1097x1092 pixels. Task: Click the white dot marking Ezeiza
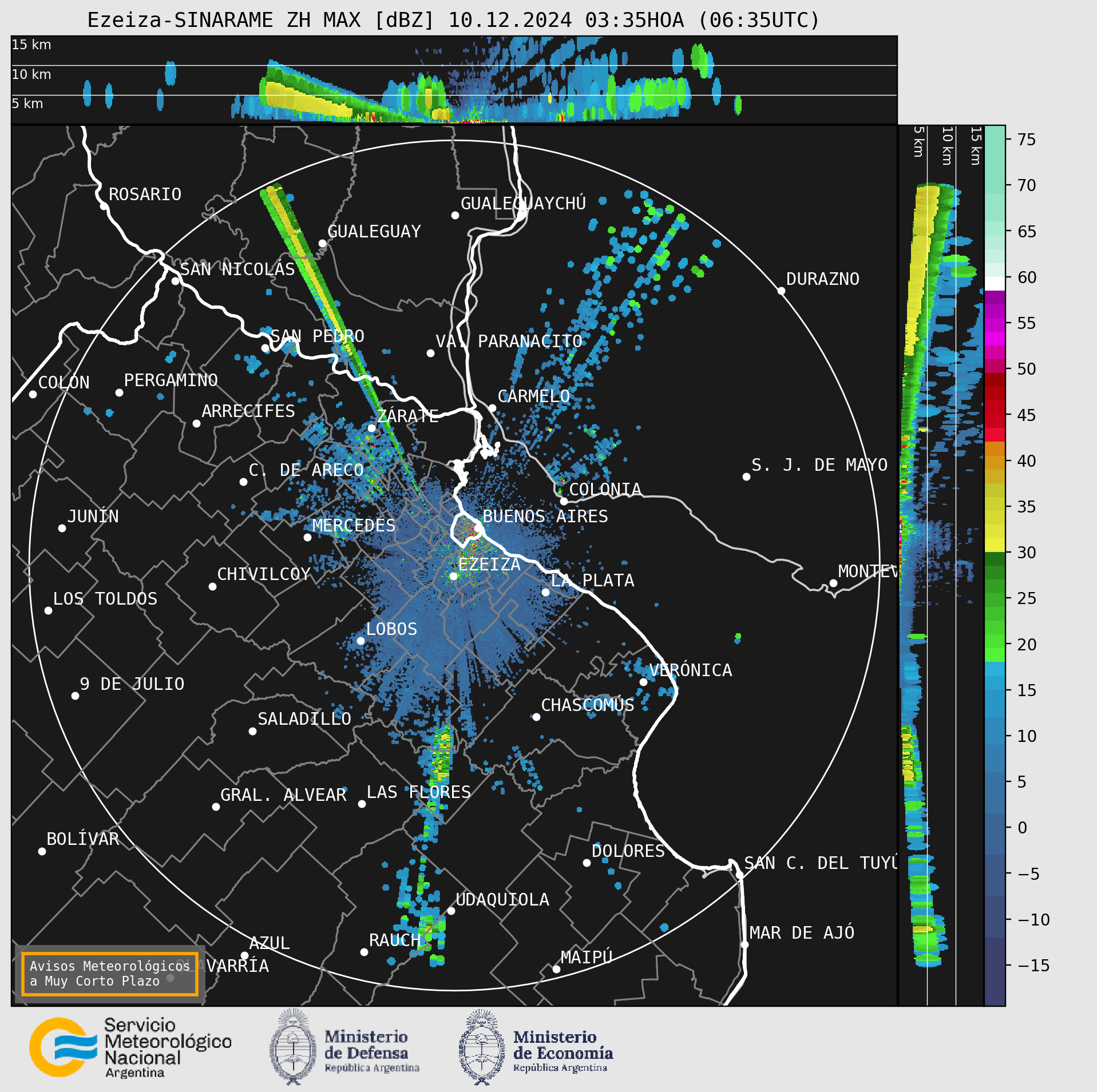[453, 576]
